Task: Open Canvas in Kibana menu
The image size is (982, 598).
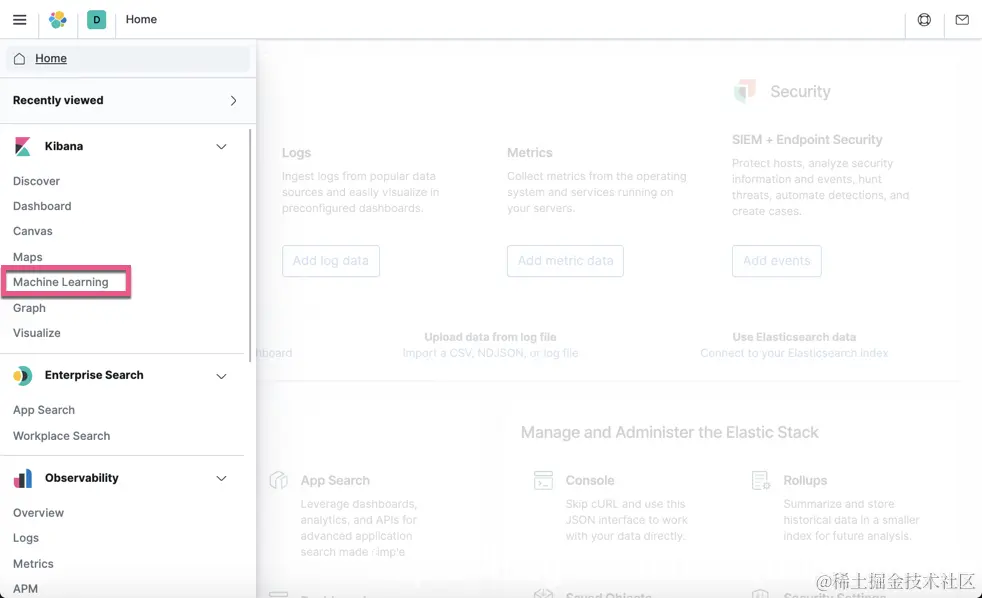Action: click(x=33, y=231)
